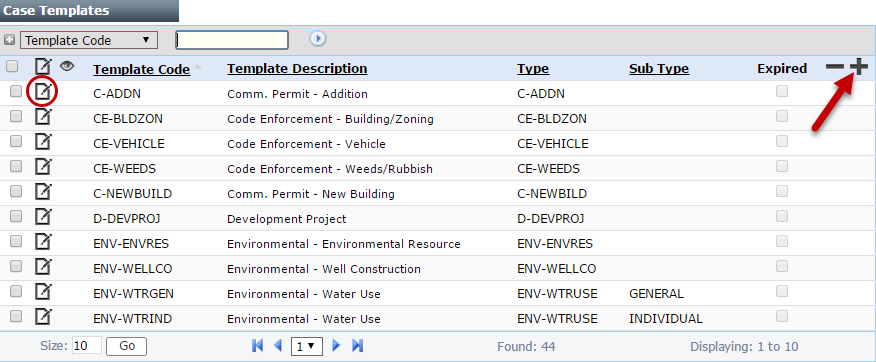876x362 pixels.
Task: Open edit icon for C-ADDN template
Action: pyautogui.click(x=43, y=92)
